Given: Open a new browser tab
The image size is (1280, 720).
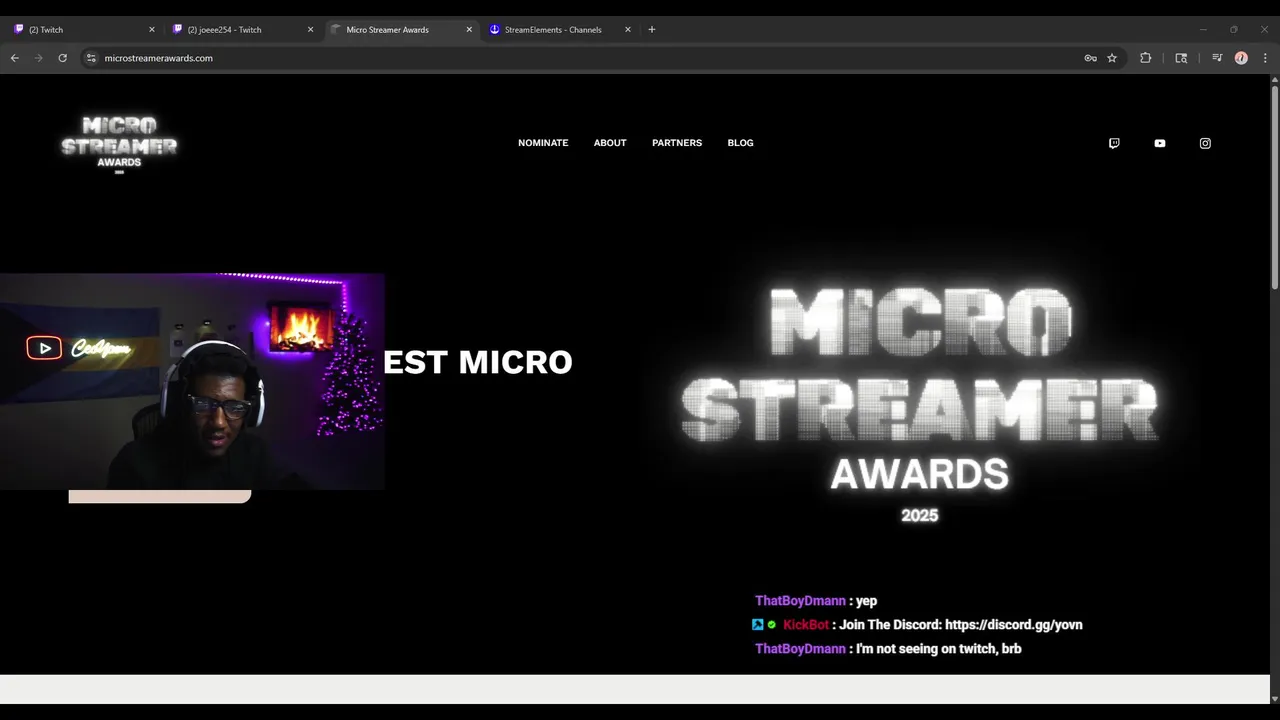Looking at the screenshot, I should [652, 30].
